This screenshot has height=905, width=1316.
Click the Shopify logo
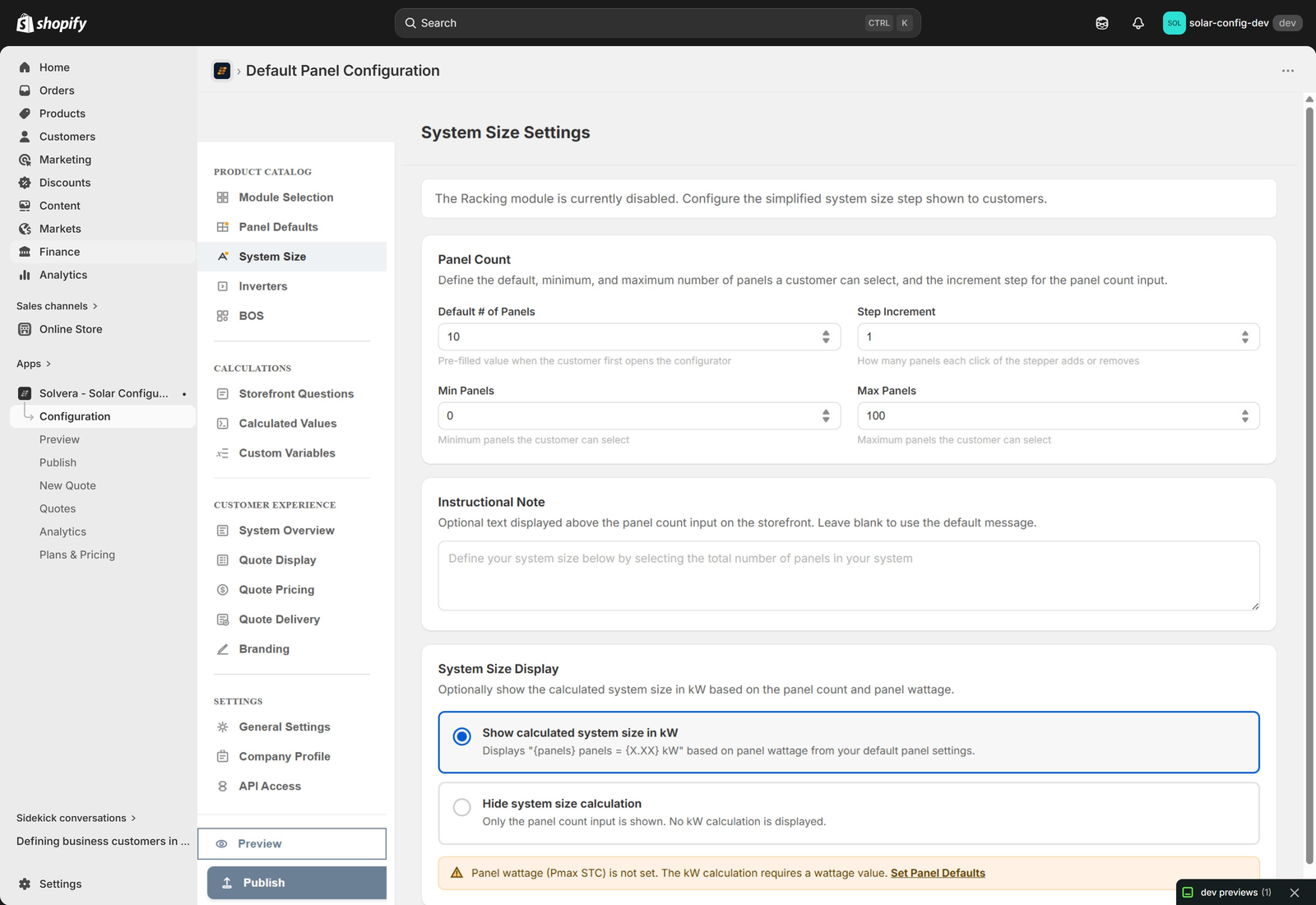[52, 23]
